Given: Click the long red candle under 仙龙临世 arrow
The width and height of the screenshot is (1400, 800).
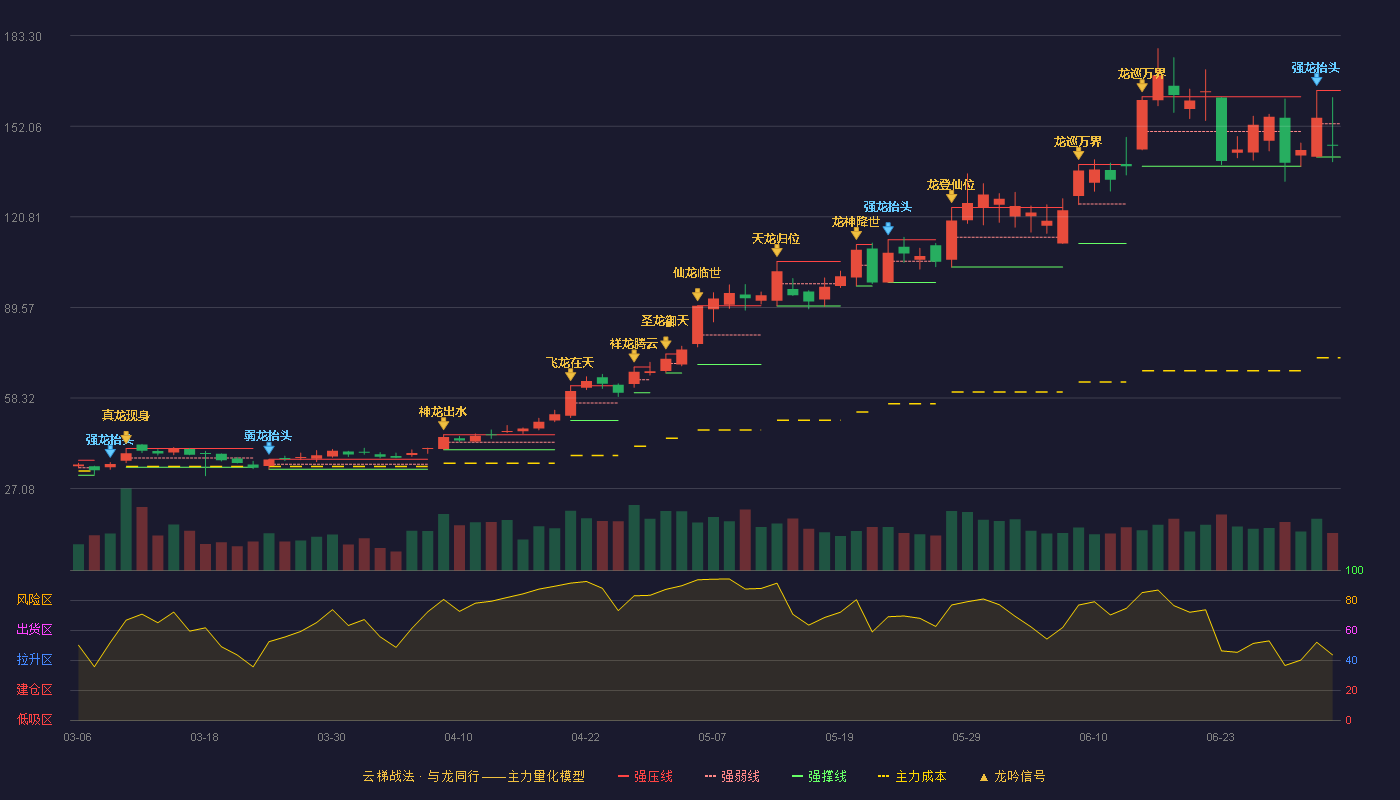Looking at the screenshot, I should [x=697, y=325].
